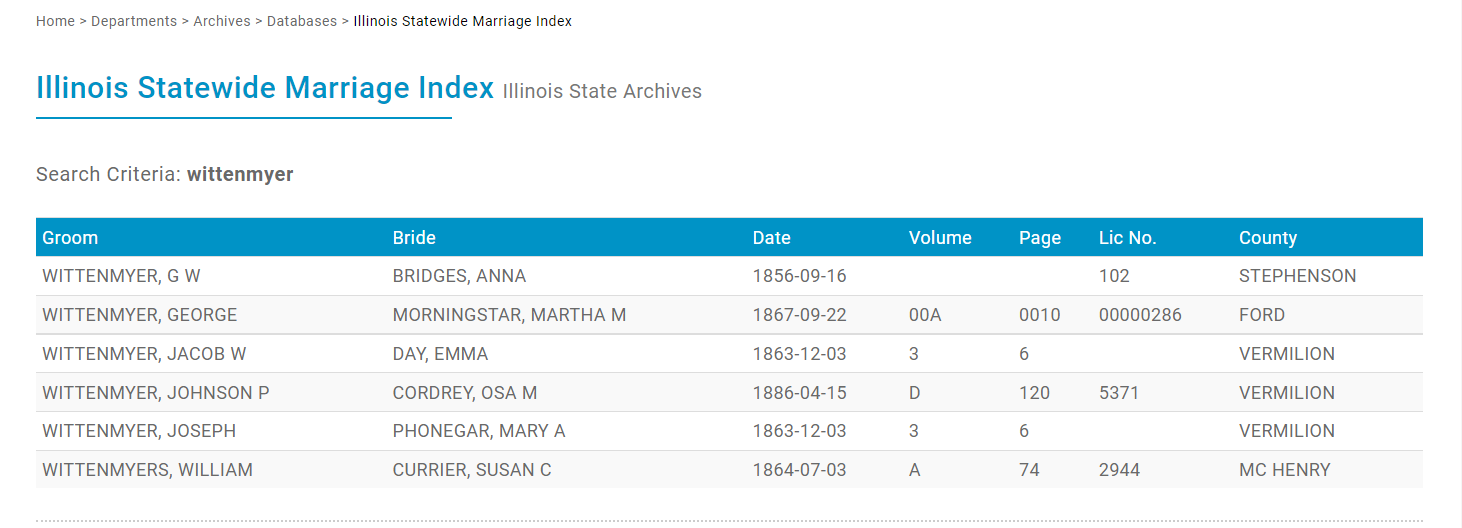Click the MC HENRY county cell
1462x528 pixels.
1284,470
